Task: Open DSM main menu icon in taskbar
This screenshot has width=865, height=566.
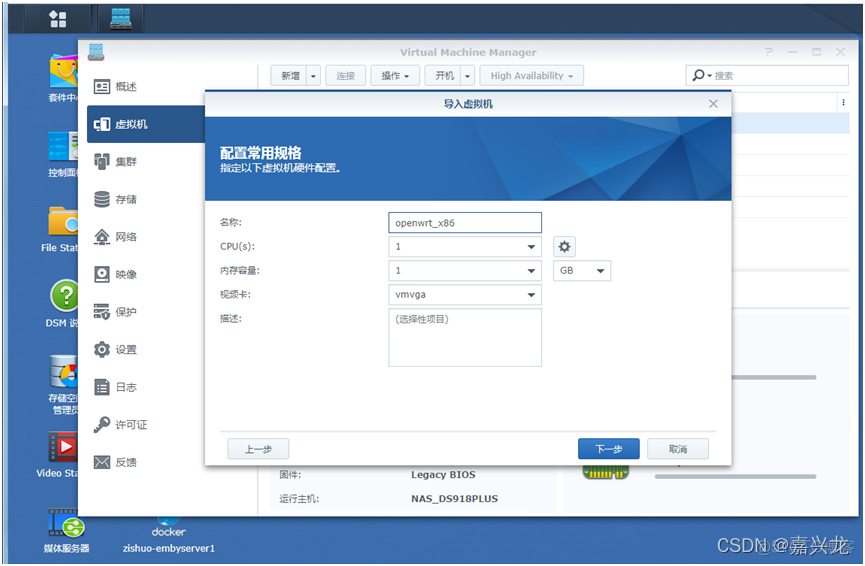Action: coord(58,19)
